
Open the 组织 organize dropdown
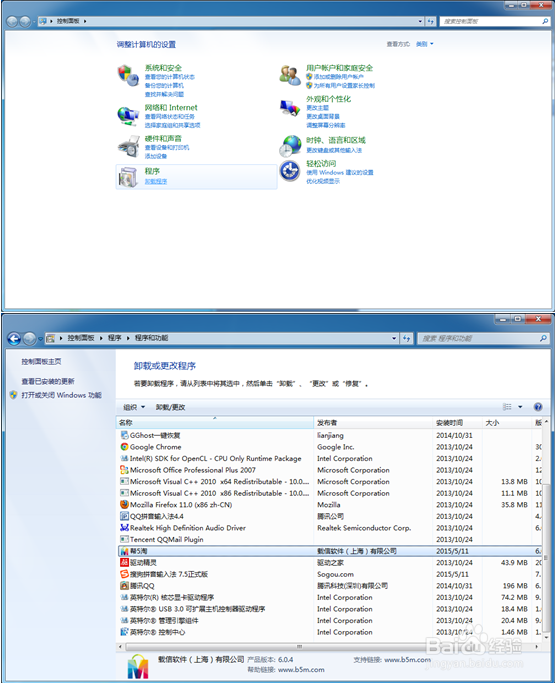134,407
